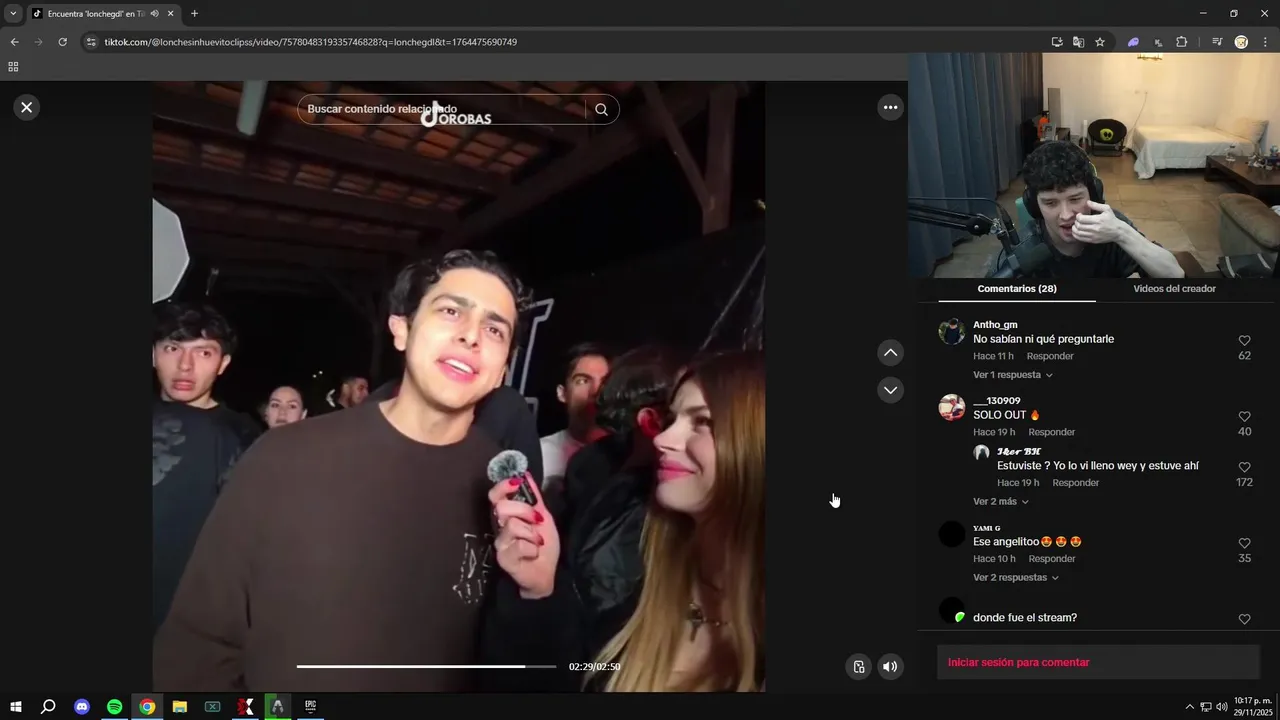This screenshot has width=1280, height=720.
Task: Click Responder under 'Ese angelitoo' comment
Action: [1052, 558]
